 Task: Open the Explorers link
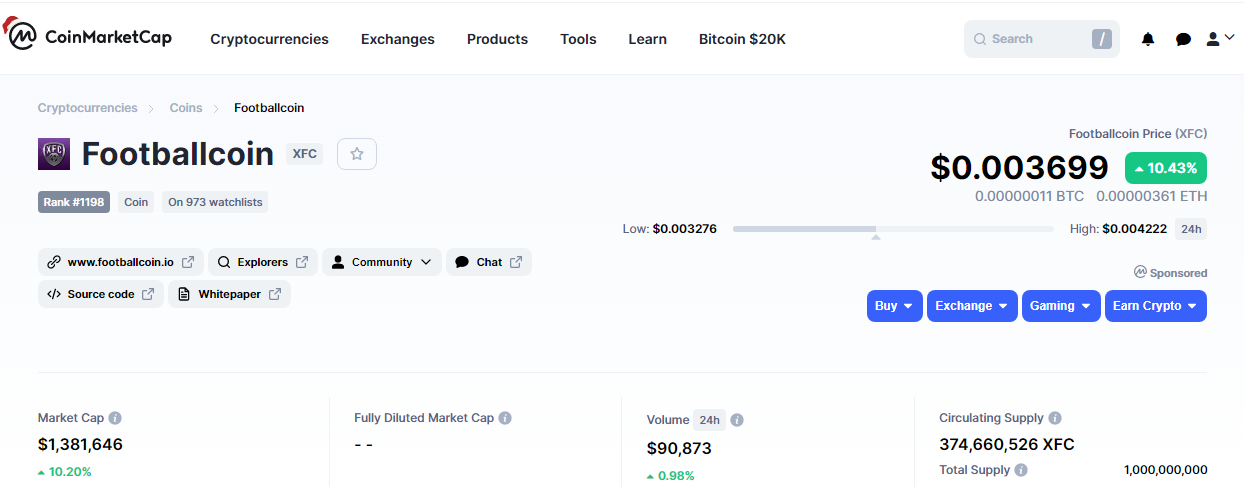pos(263,262)
